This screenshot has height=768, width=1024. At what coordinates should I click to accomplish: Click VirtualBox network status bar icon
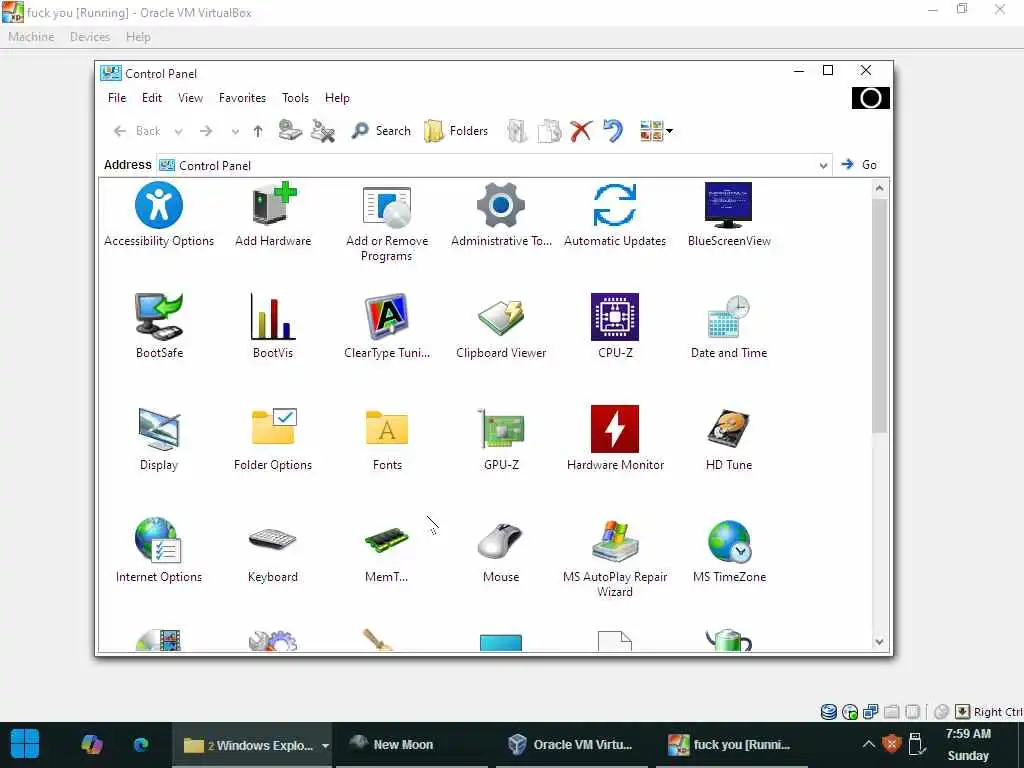871,712
